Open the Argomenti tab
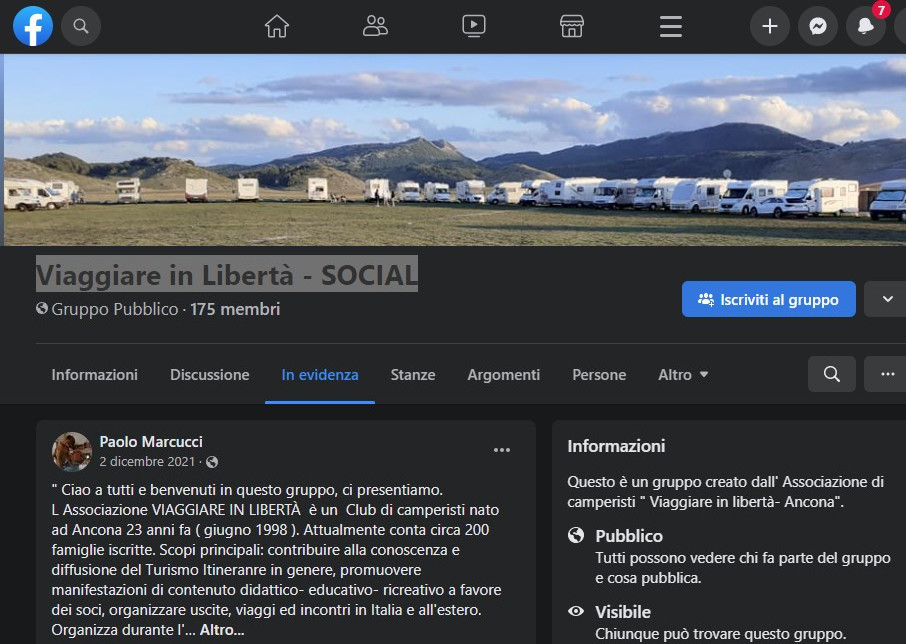Screen dimensions: 906x644 point(503,375)
